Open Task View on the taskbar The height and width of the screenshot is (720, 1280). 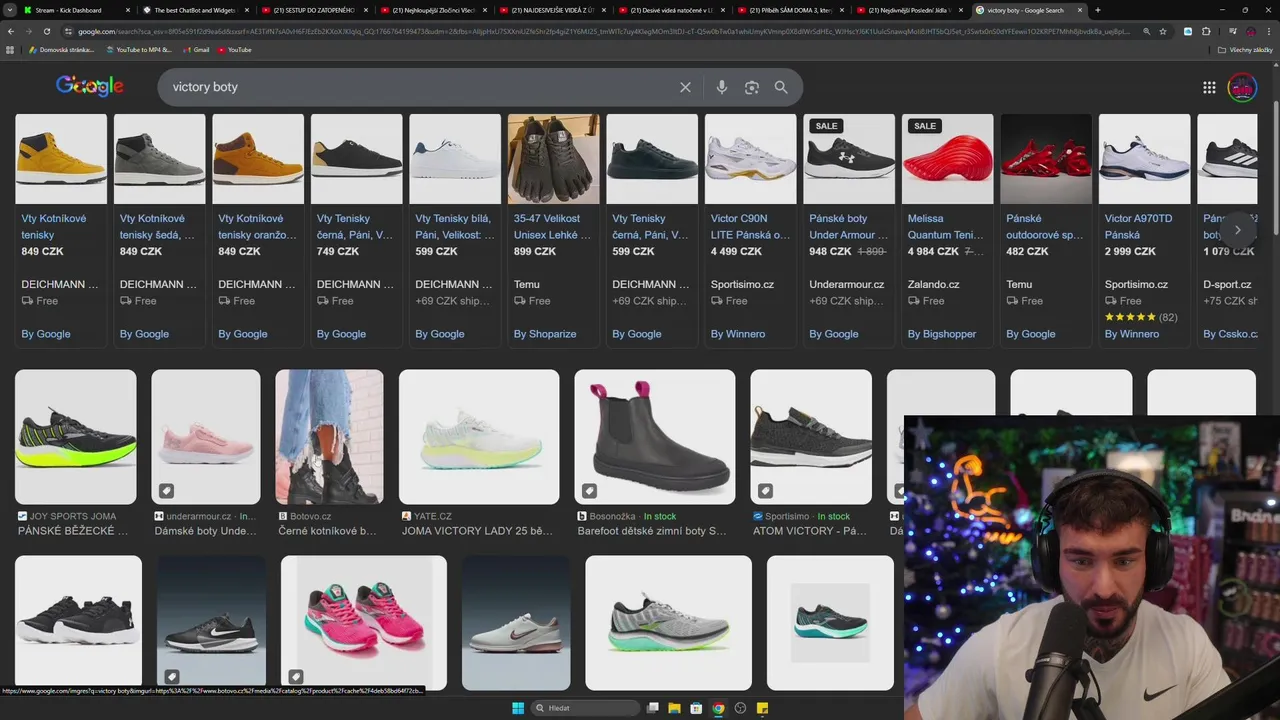coord(653,708)
